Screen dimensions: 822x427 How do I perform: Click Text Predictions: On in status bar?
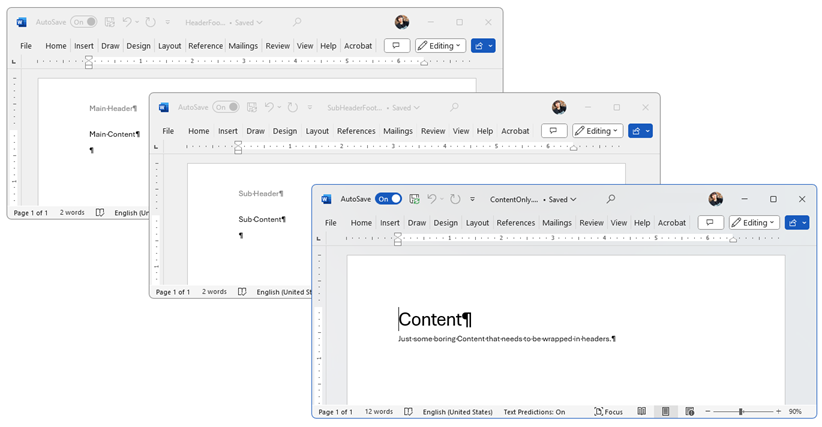click(534, 412)
